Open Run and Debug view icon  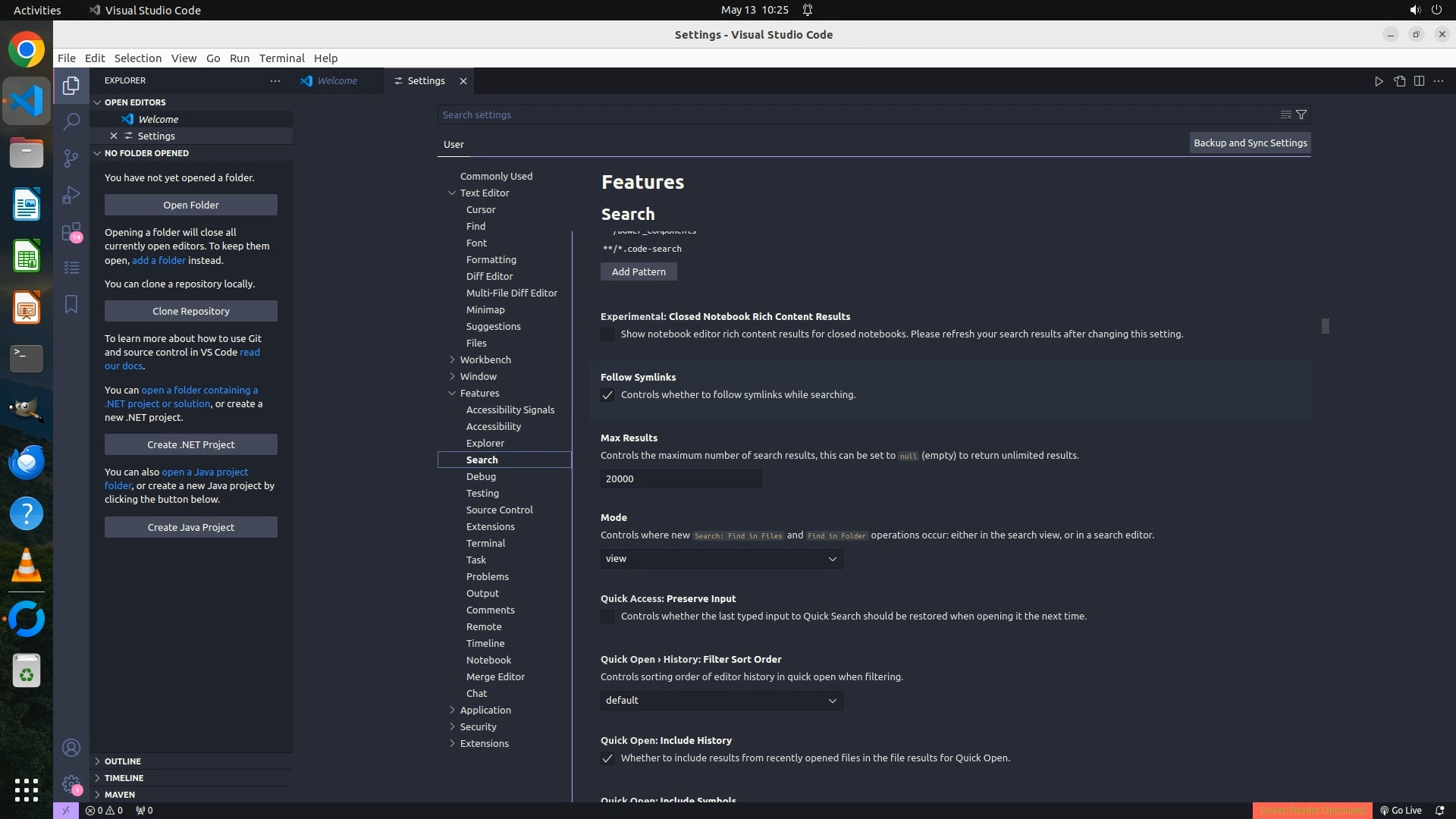(71, 195)
